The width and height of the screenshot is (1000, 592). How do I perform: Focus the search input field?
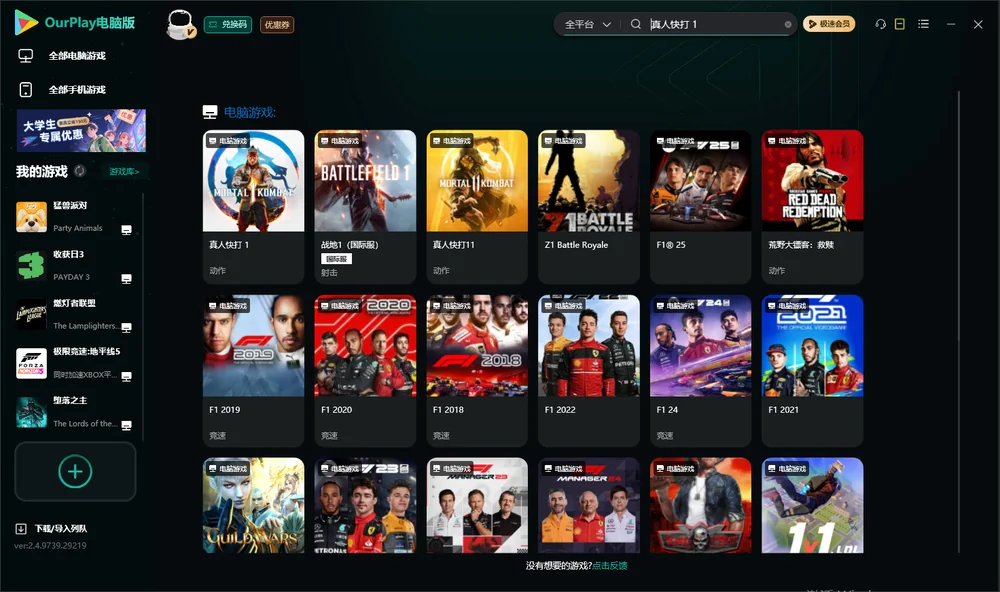pos(714,24)
